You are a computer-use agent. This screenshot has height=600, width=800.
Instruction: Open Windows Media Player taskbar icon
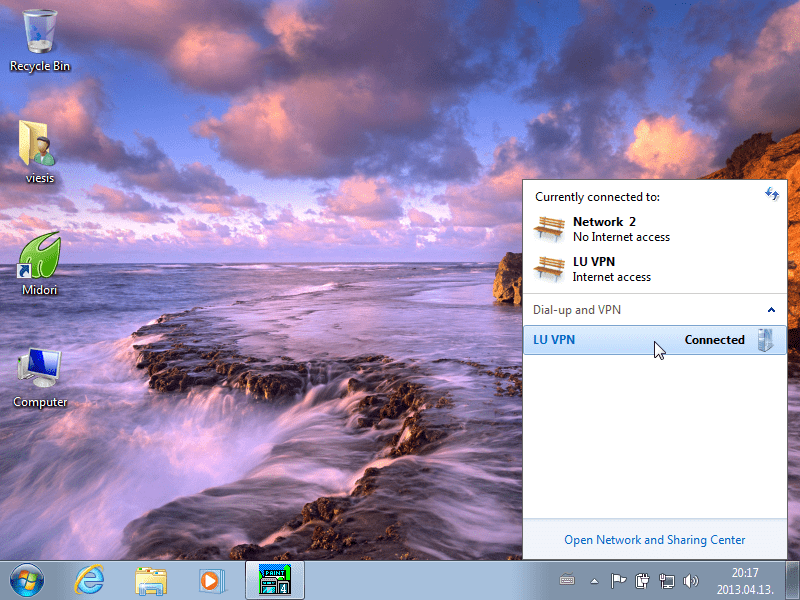click(212, 581)
